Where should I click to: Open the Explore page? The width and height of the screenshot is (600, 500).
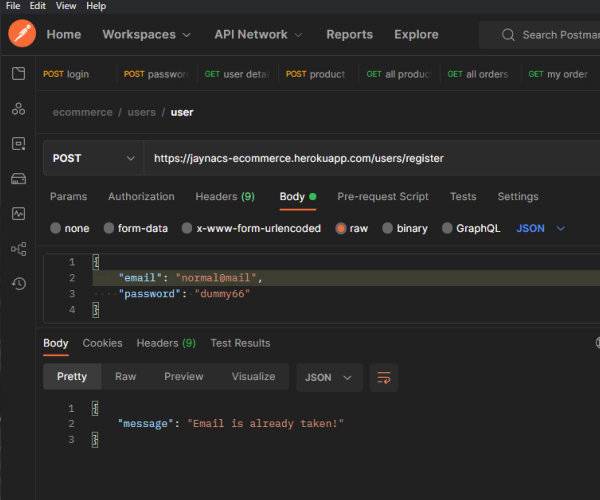pos(416,34)
